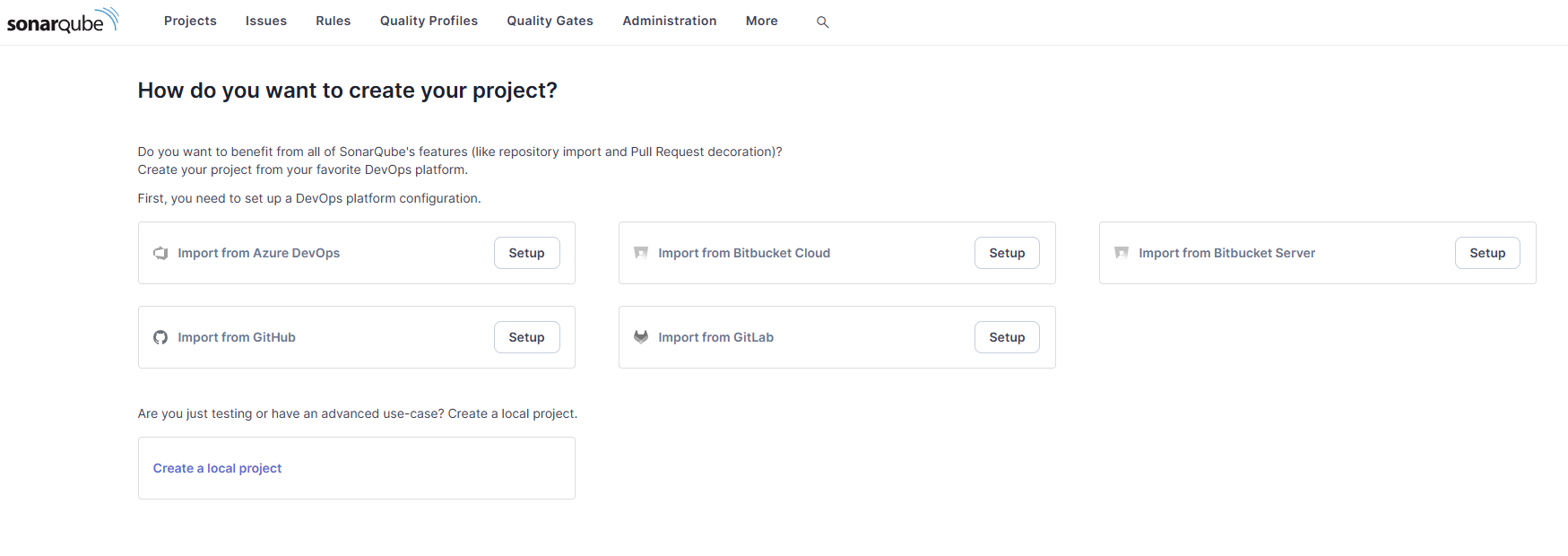Go to Issues page
The width and height of the screenshot is (1568, 556).
point(266,21)
